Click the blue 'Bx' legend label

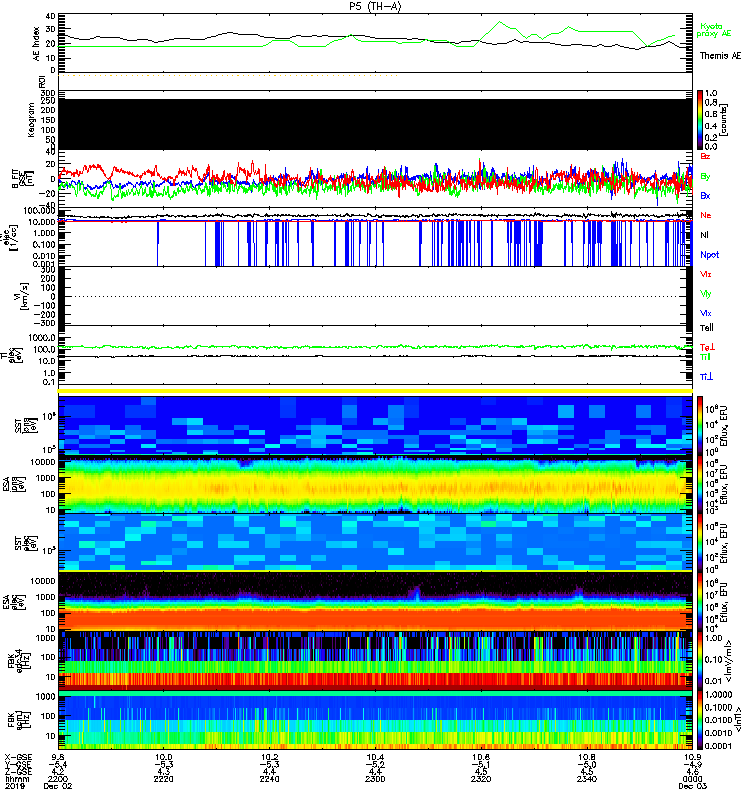(705, 195)
